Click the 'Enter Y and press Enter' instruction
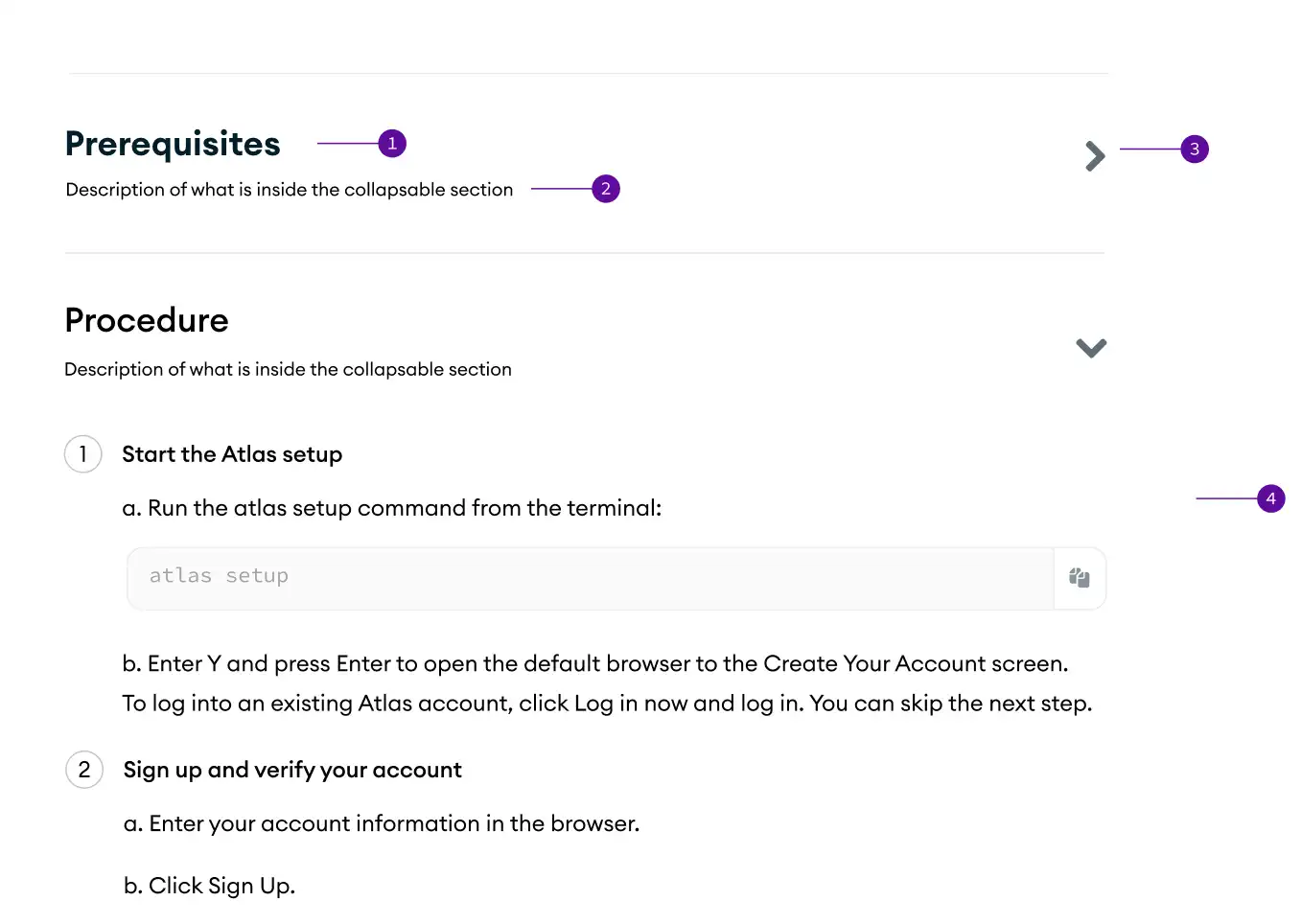 coord(595,663)
